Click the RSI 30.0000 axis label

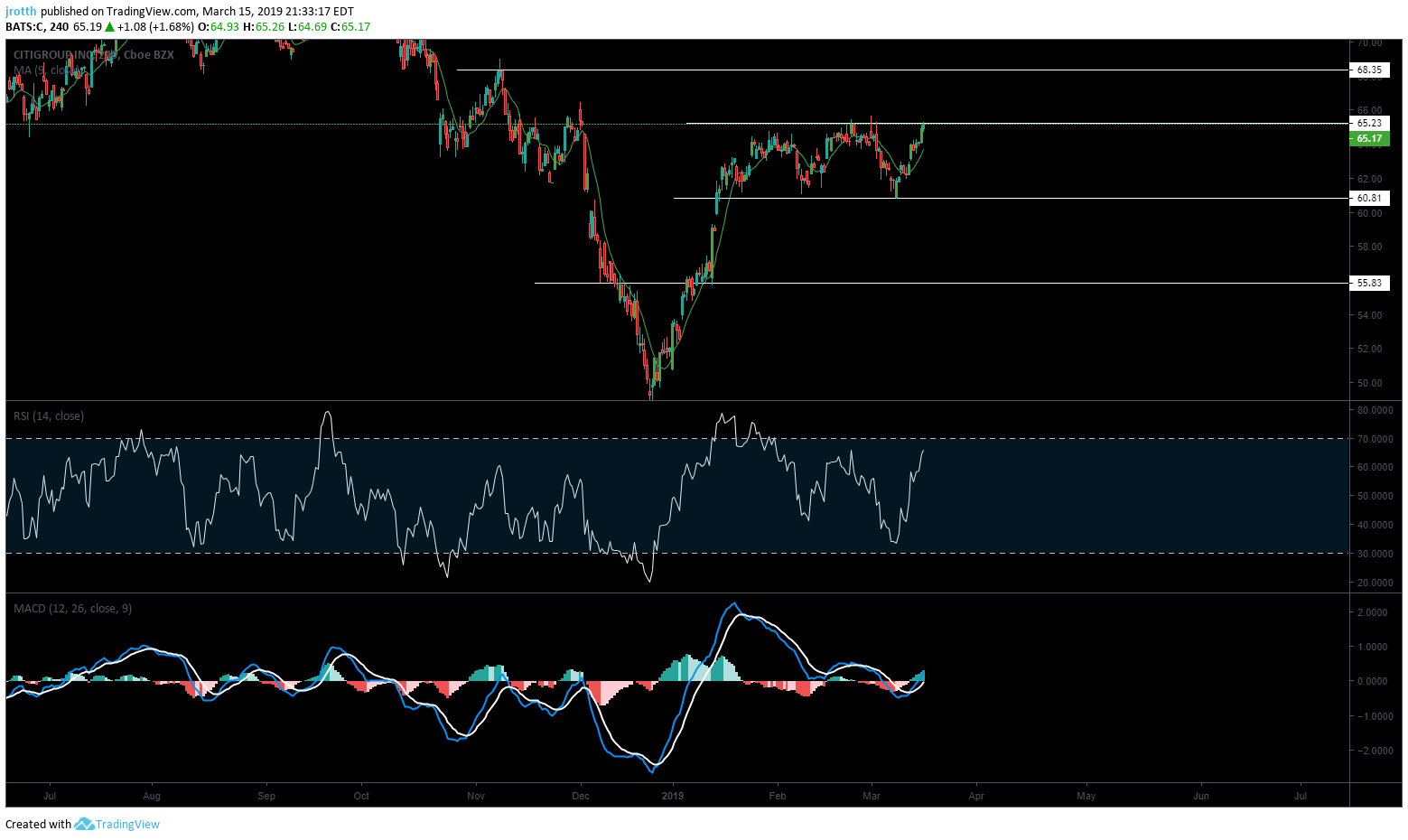[x=1375, y=554]
